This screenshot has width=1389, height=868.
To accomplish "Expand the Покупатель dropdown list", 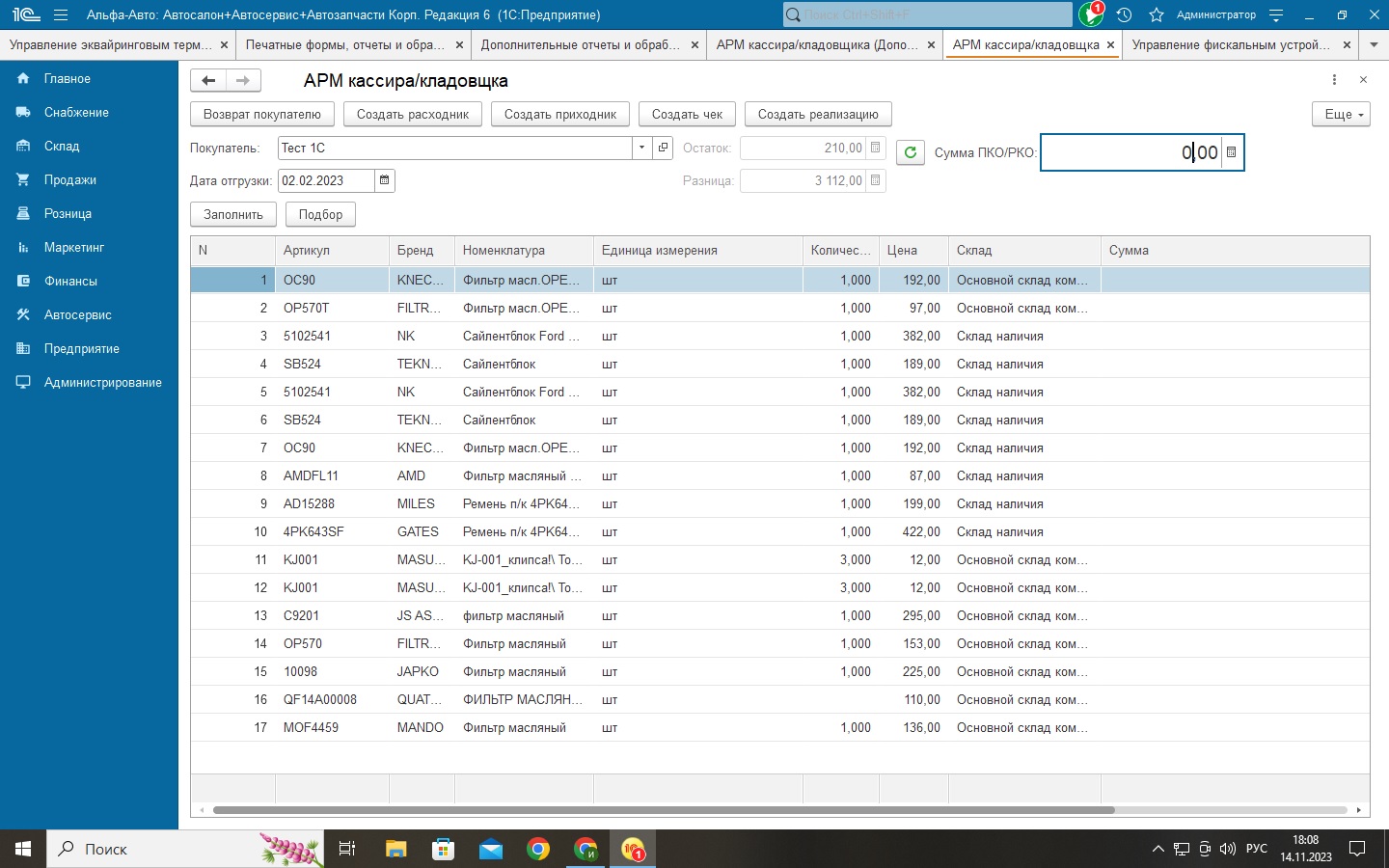I will point(641,148).
